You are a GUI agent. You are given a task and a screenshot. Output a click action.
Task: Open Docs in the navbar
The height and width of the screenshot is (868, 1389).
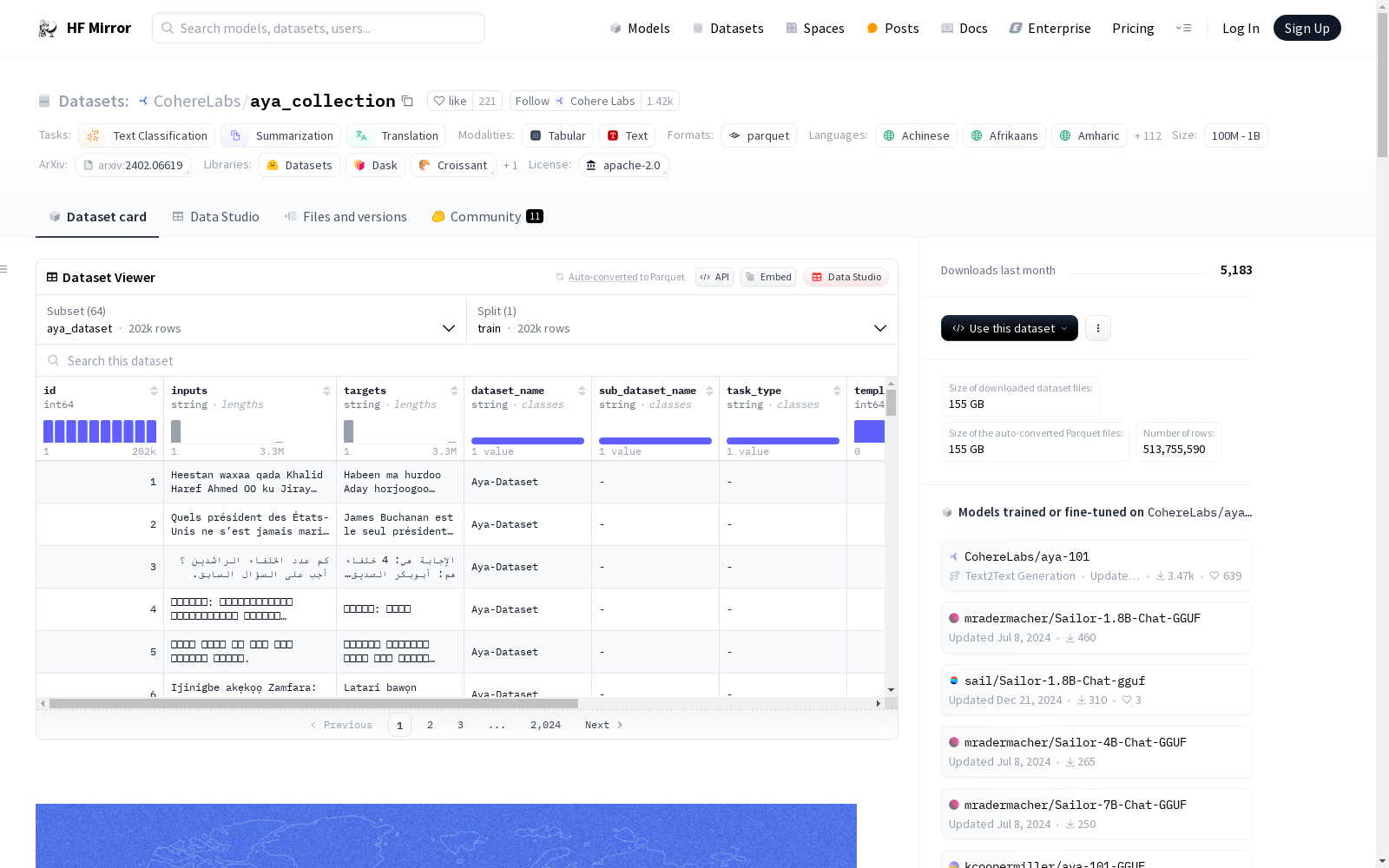point(964,28)
